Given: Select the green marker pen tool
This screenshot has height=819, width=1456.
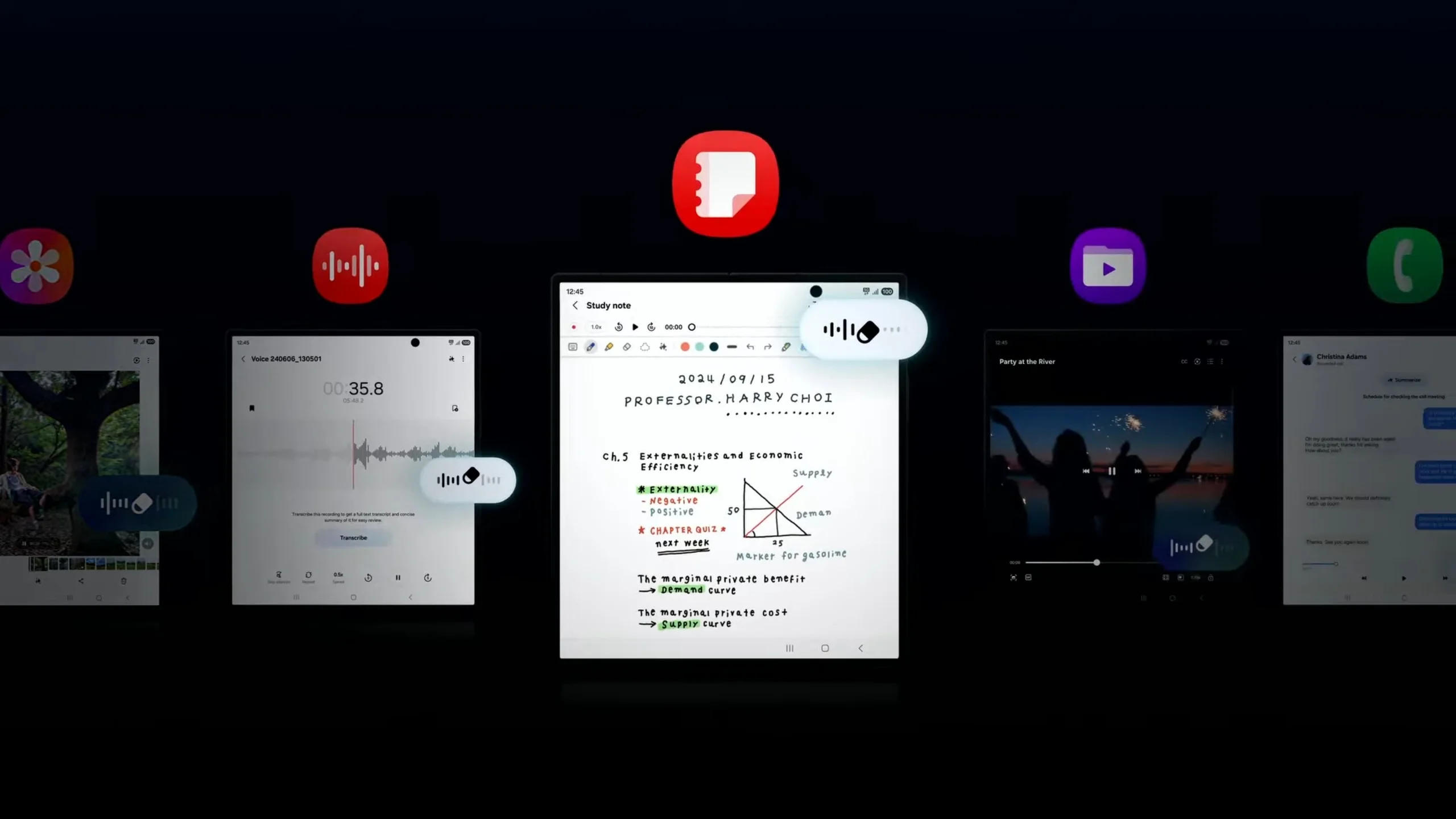Looking at the screenshot, I should coord(786,347).
